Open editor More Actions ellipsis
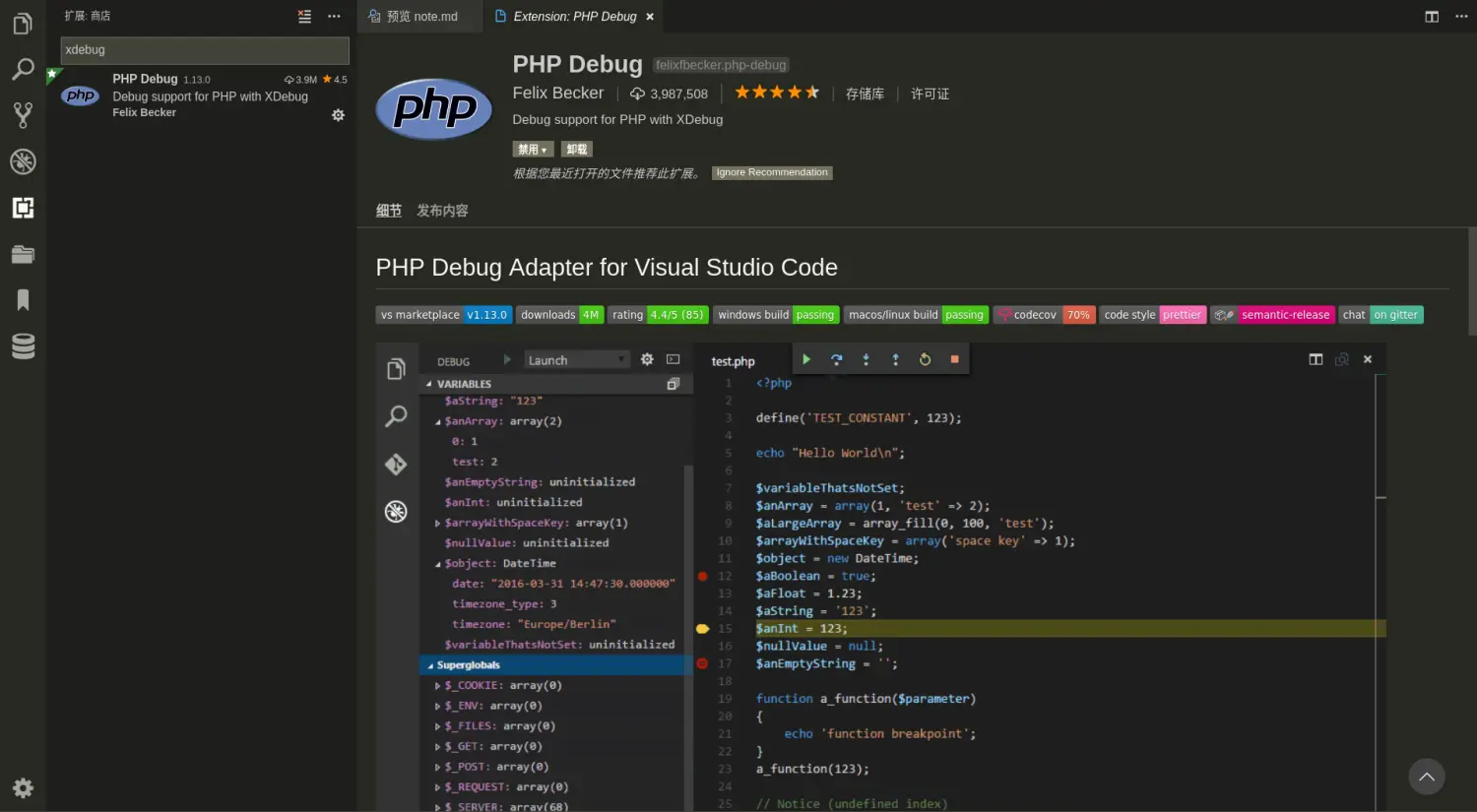Screen dimensions: 1477x812 (1461, 17)
